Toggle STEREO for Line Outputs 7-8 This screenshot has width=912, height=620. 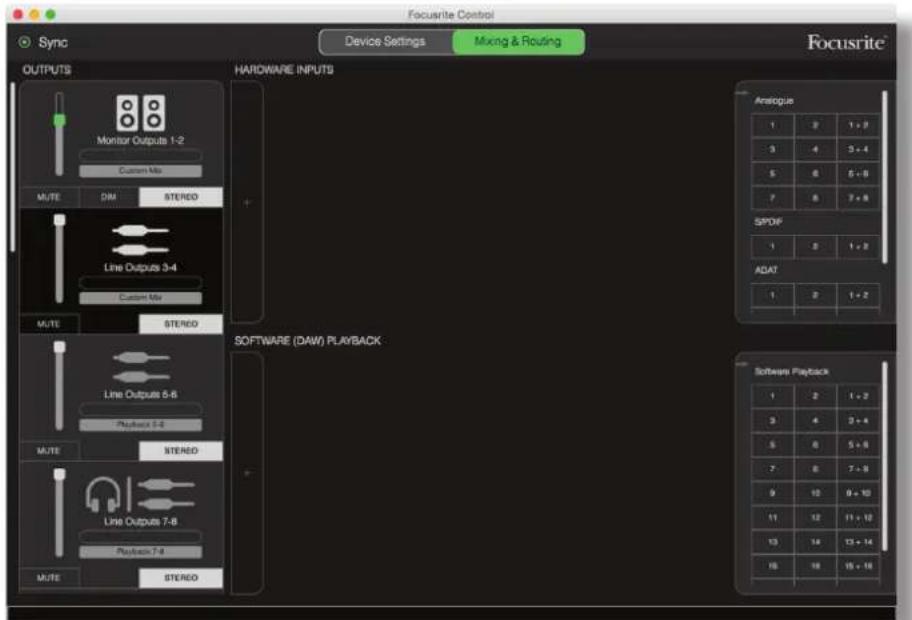tap(181, 578)
